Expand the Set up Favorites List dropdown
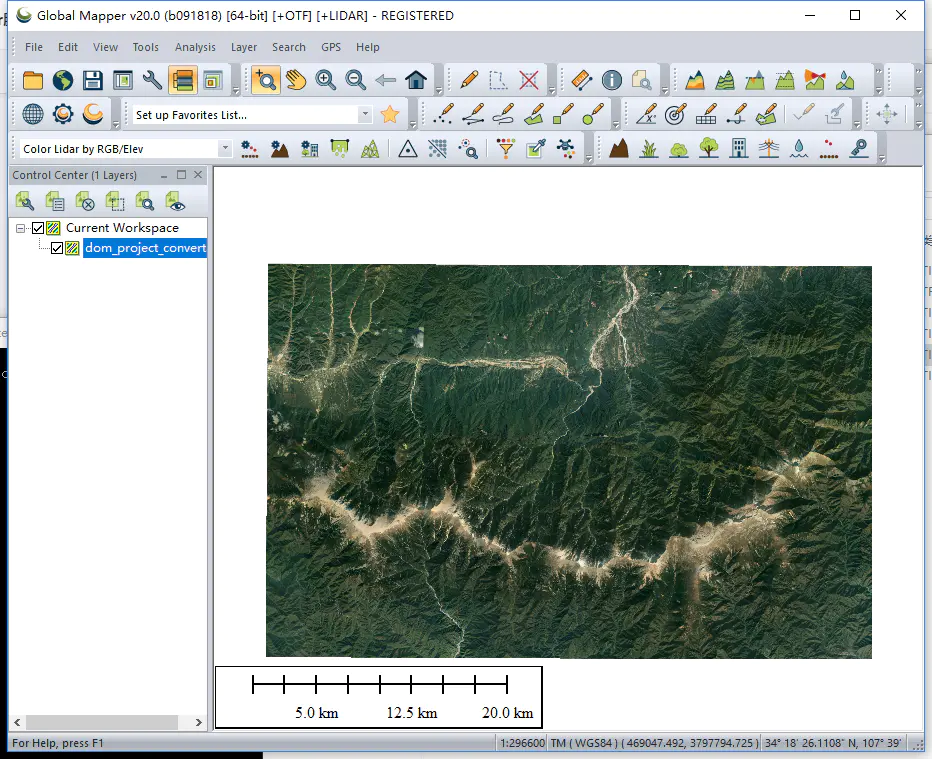Screen dimensions: 932x759 (365, 115)
